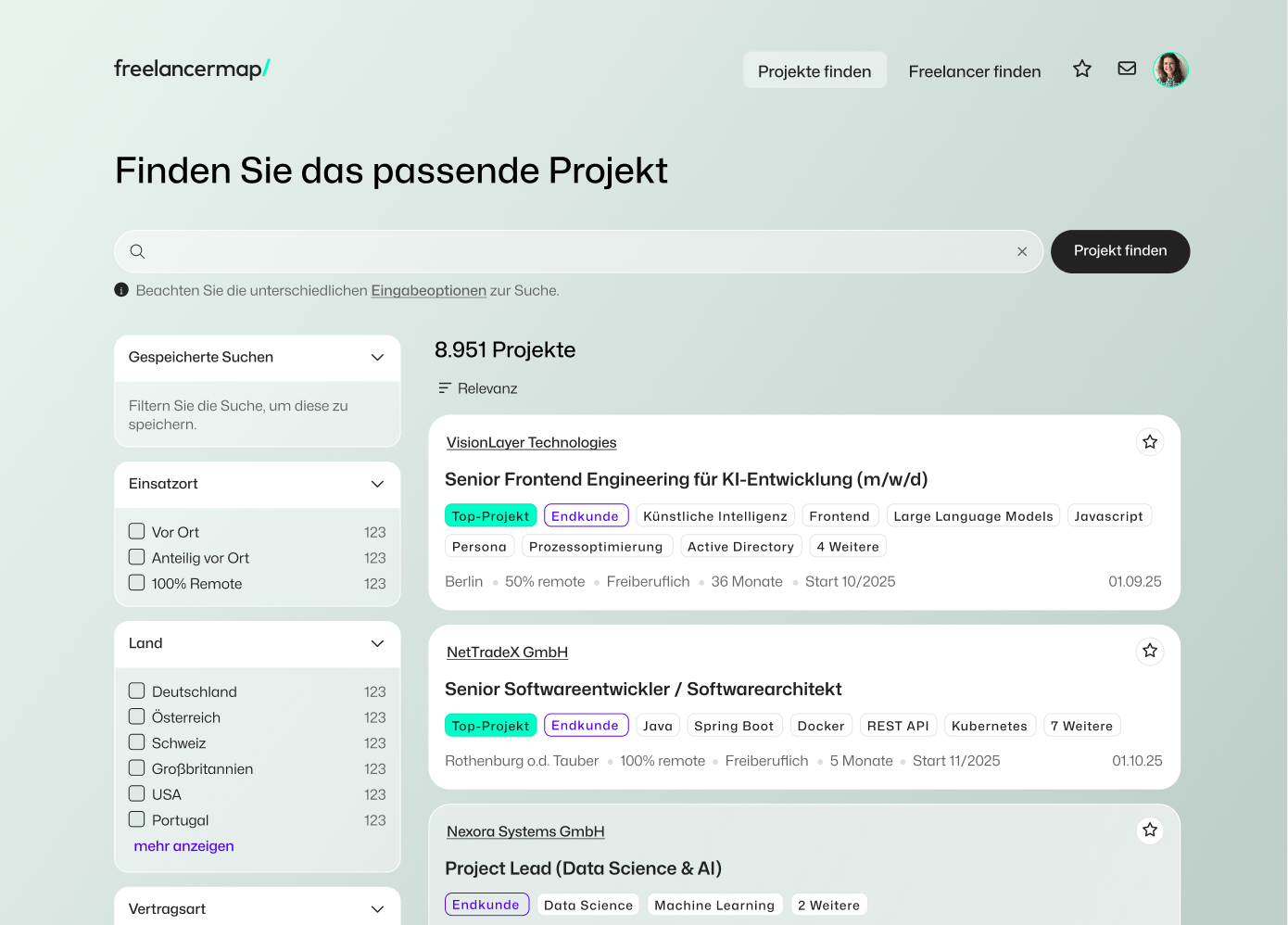Bookmark the VisionLayer Technologies project

click(1150, 442)
